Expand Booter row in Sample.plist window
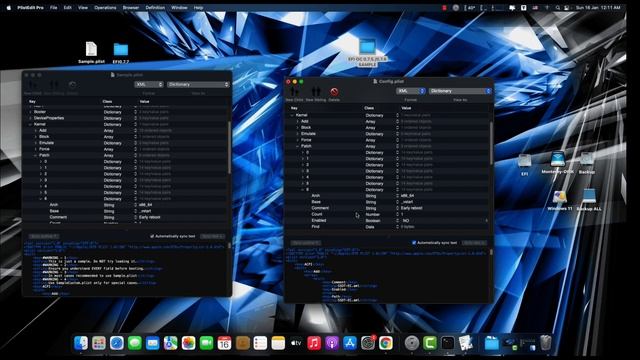 (30, 112)
